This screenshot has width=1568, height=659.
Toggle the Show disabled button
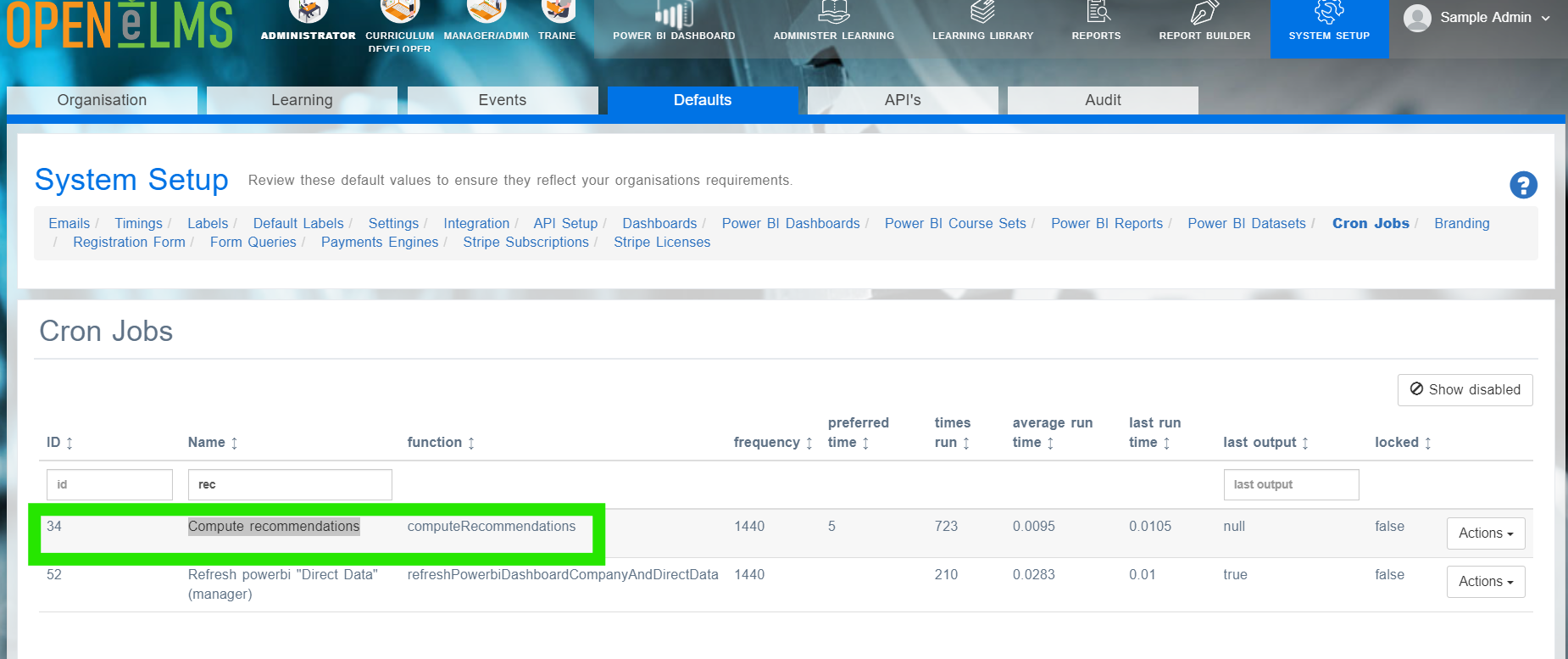pos(1465,390)
